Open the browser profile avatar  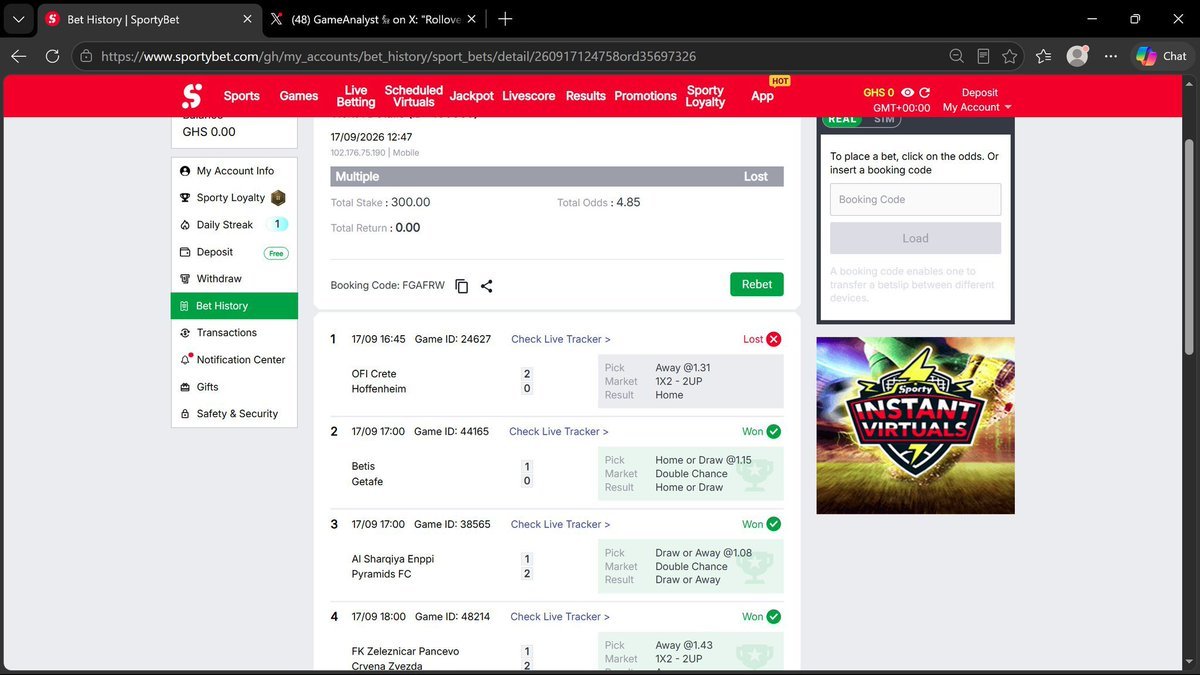[1077, 56]
